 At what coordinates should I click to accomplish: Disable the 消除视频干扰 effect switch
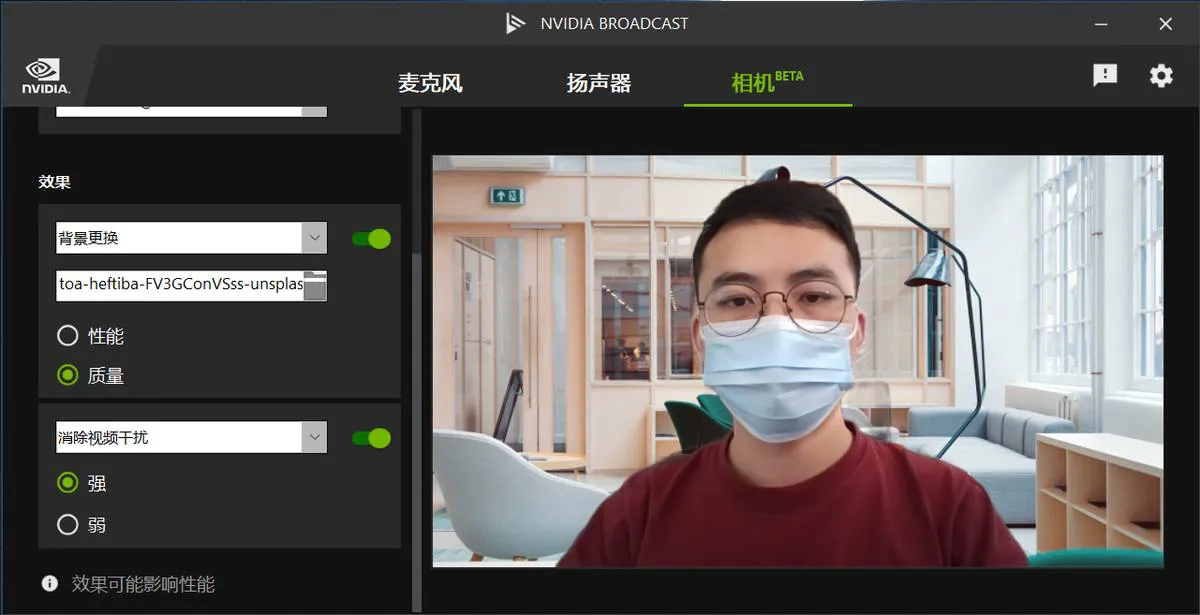tap(371, 438)
